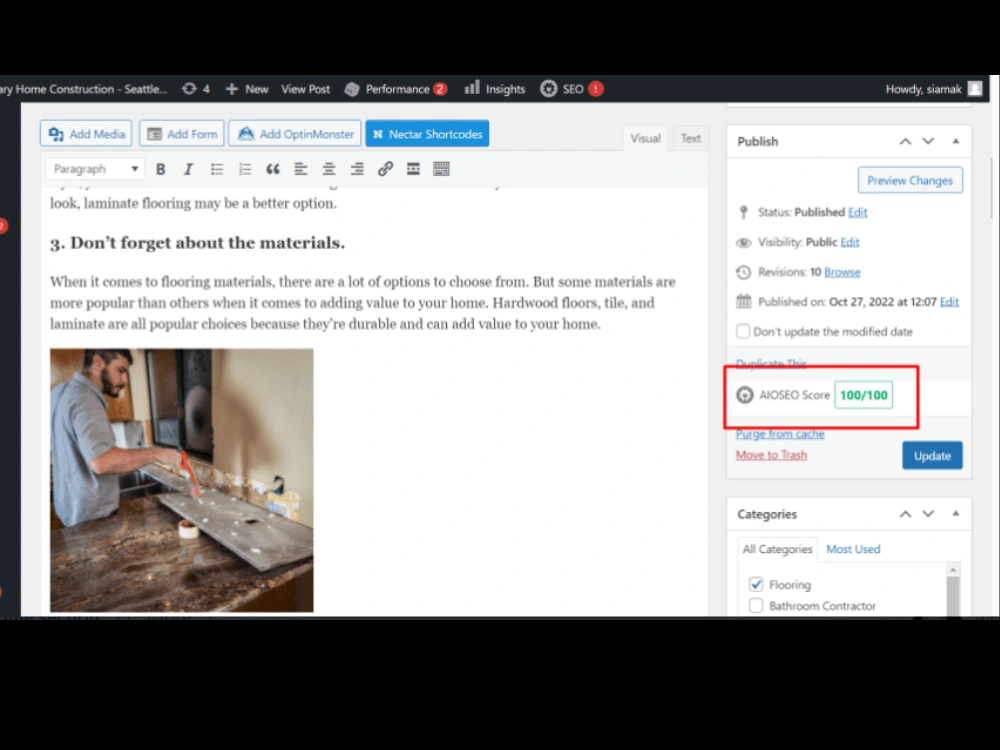This screenshot has width=1000, height=750.
Task: Edit the published date
Action: pos(949,302)
